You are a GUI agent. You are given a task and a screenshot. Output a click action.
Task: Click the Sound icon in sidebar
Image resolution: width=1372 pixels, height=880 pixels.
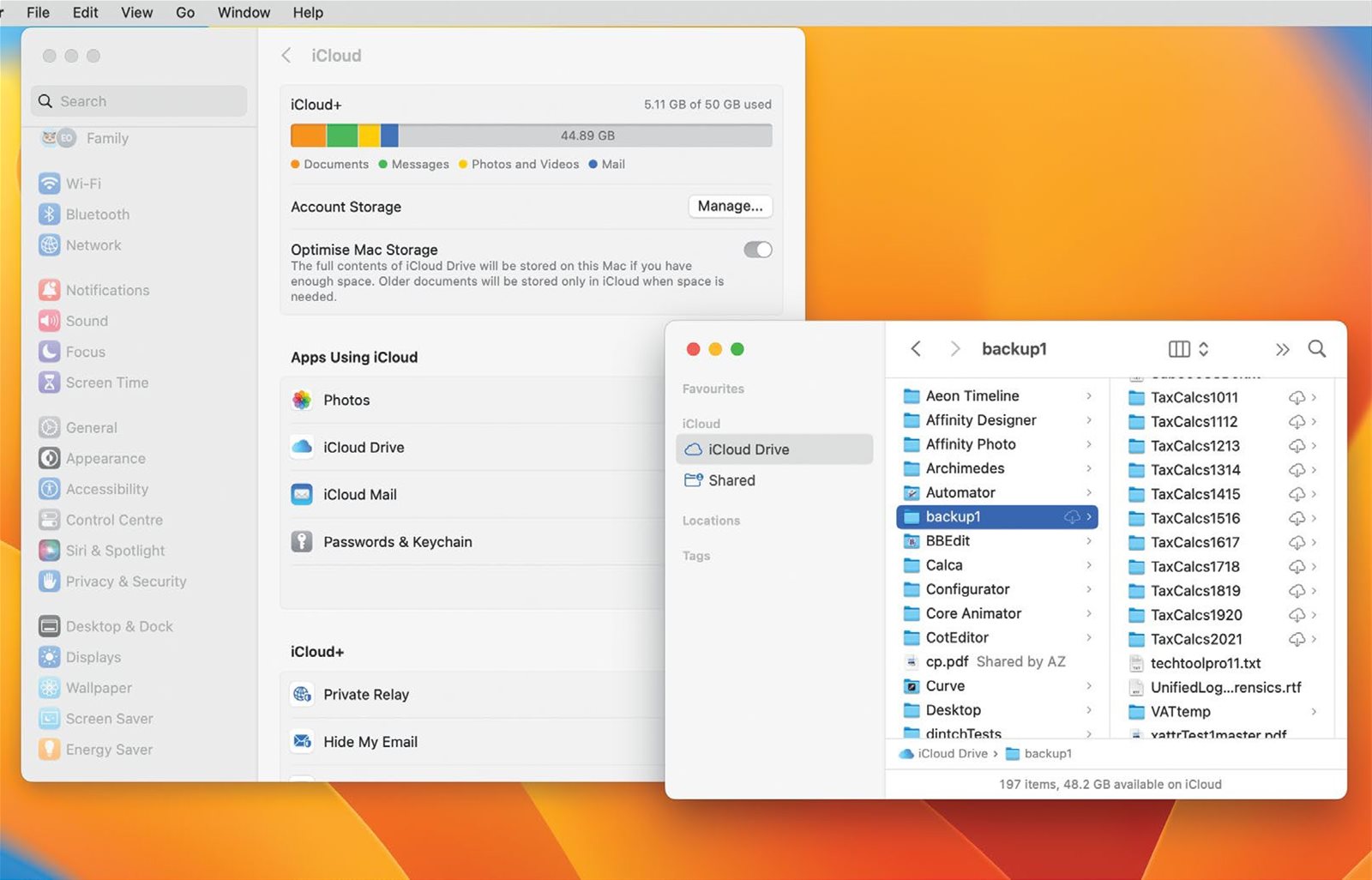[50, 321]
